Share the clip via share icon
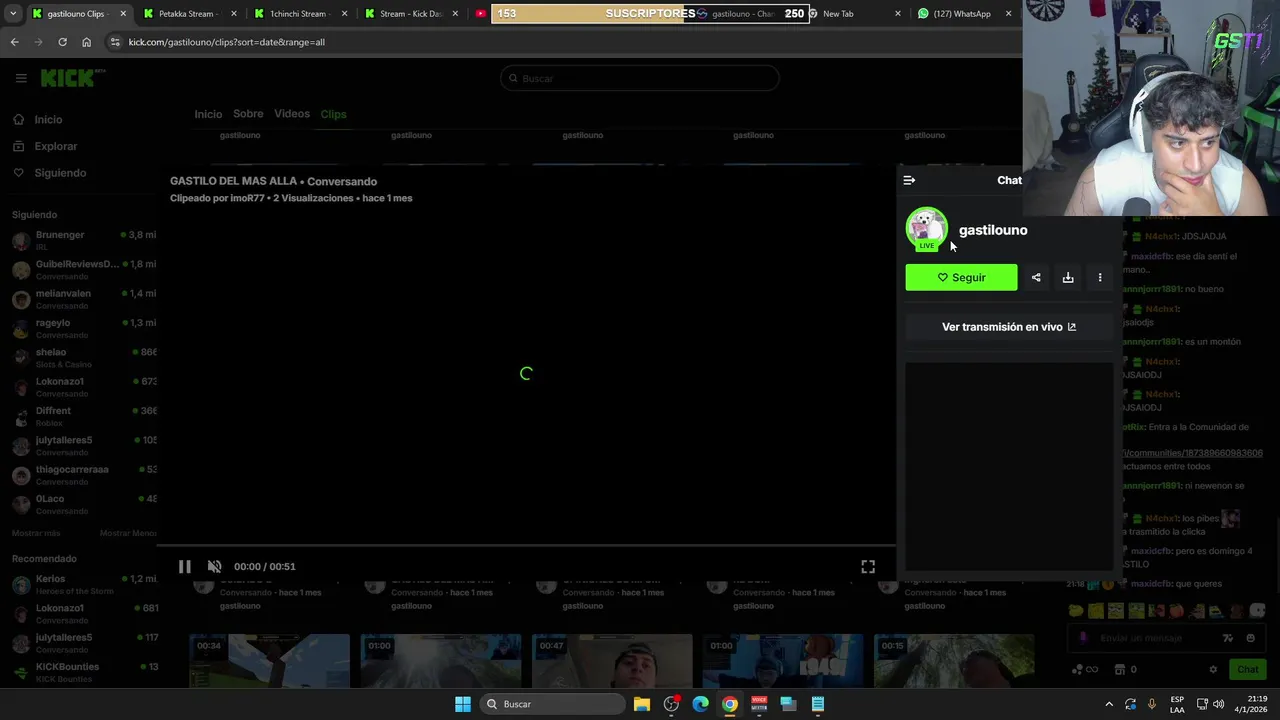The height and width of the screenshot is (720, 1280). 1036,277
